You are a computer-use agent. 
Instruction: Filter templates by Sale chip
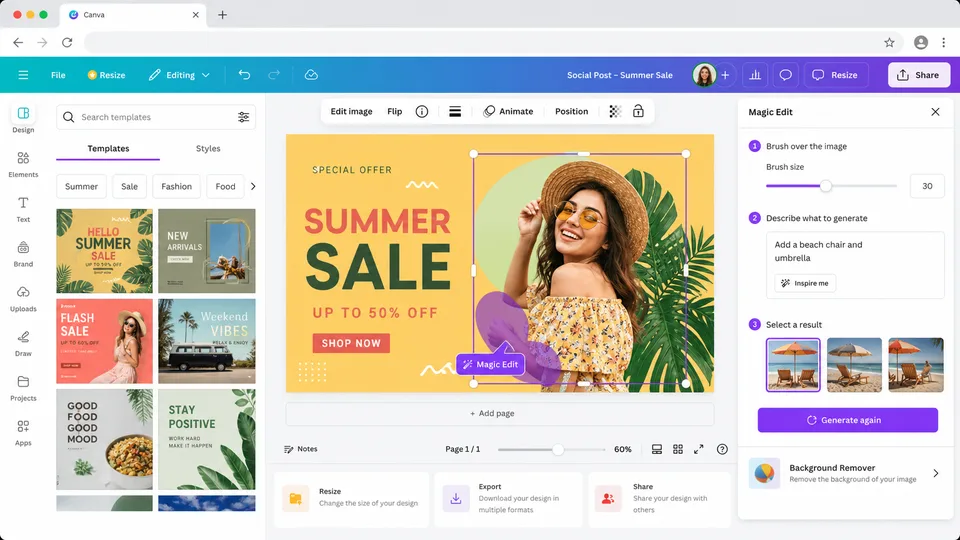click(129, 186)
